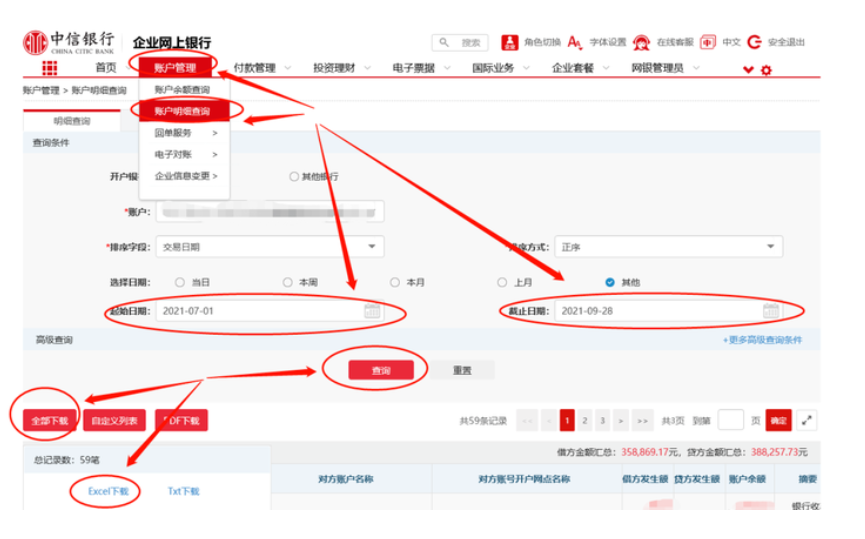865x539 pixels.
Task: Select the 其他银行 radio button
Action: click(293, 177)
